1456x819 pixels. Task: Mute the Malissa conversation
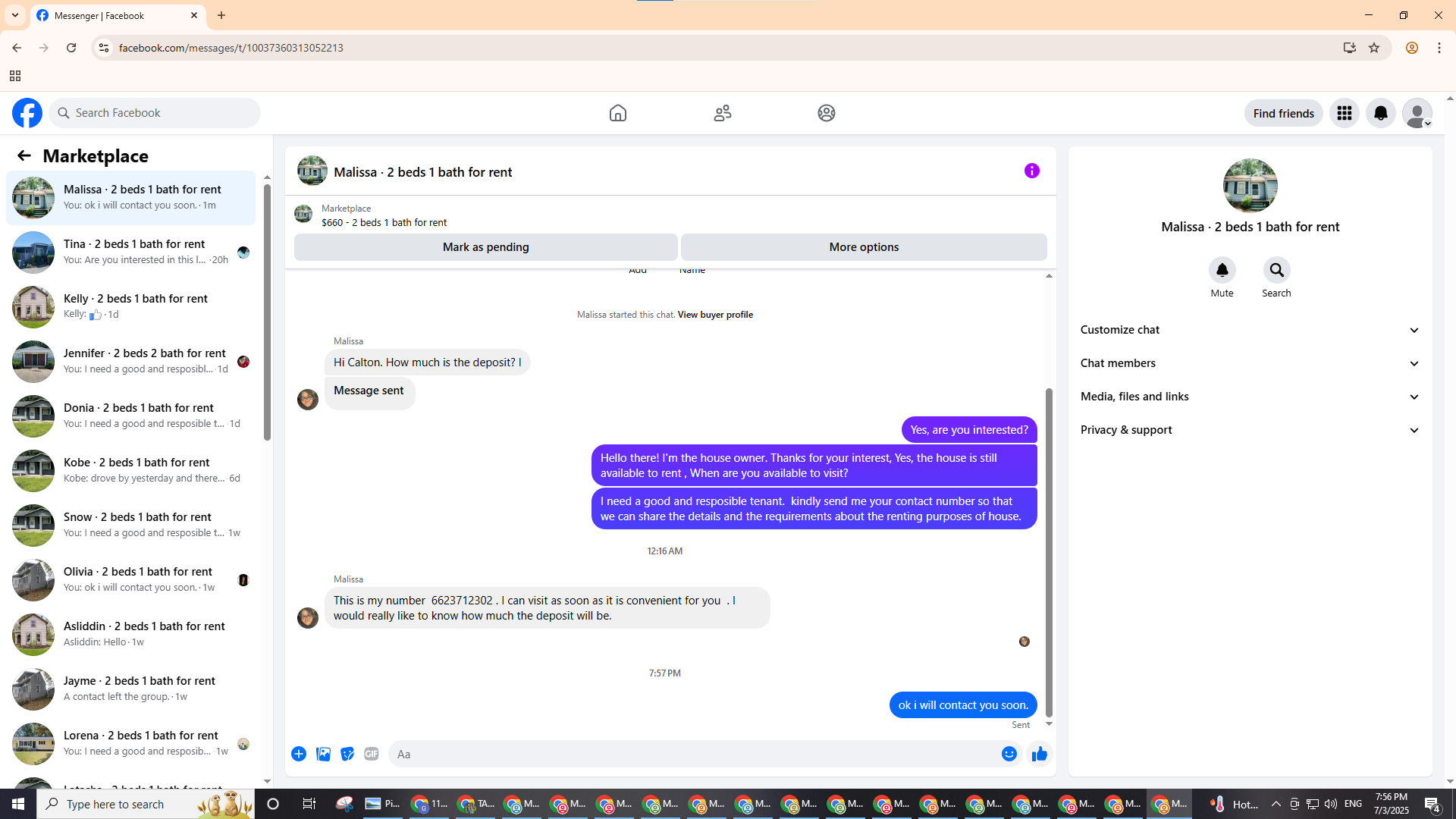[x=1222, y=271]
